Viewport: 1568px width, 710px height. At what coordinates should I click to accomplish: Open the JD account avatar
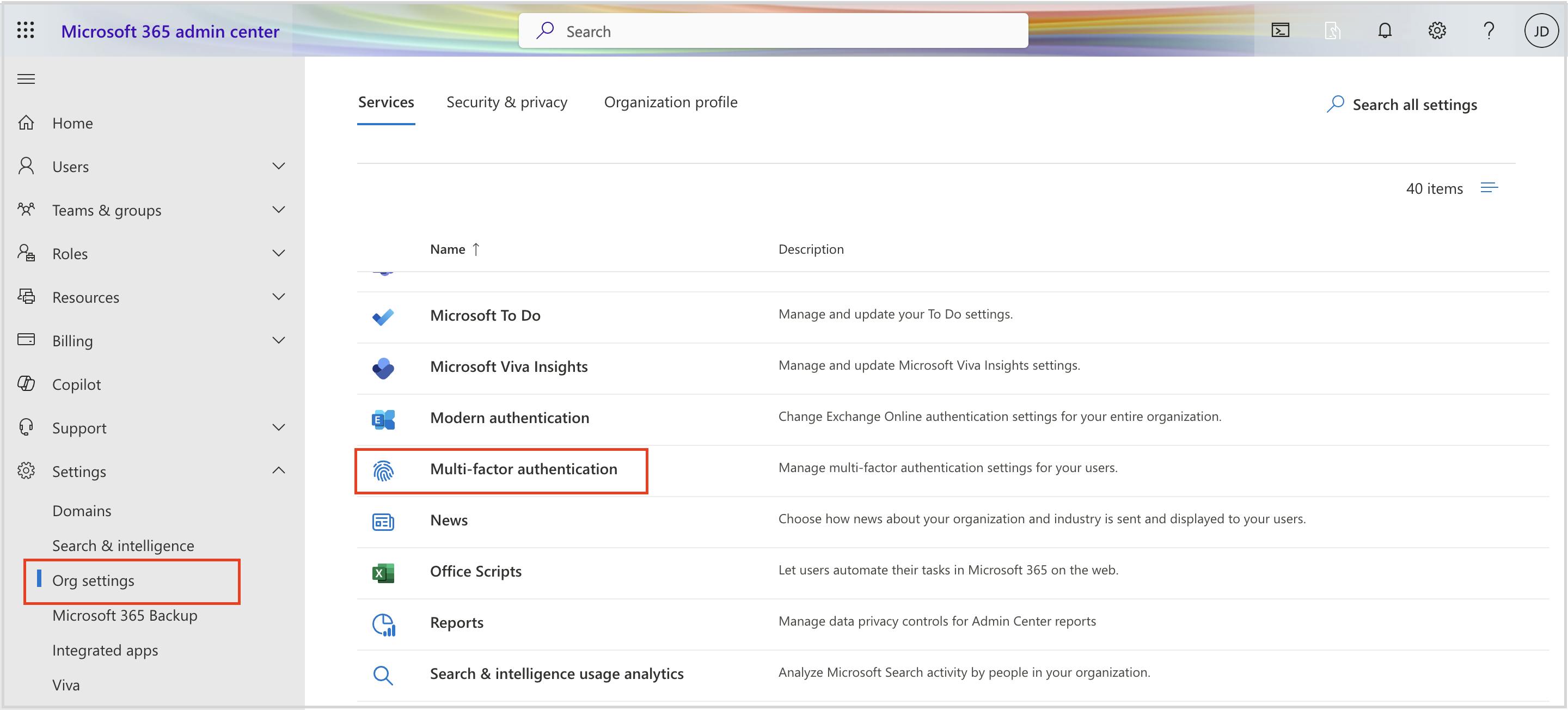click(x=1541, y=31)
